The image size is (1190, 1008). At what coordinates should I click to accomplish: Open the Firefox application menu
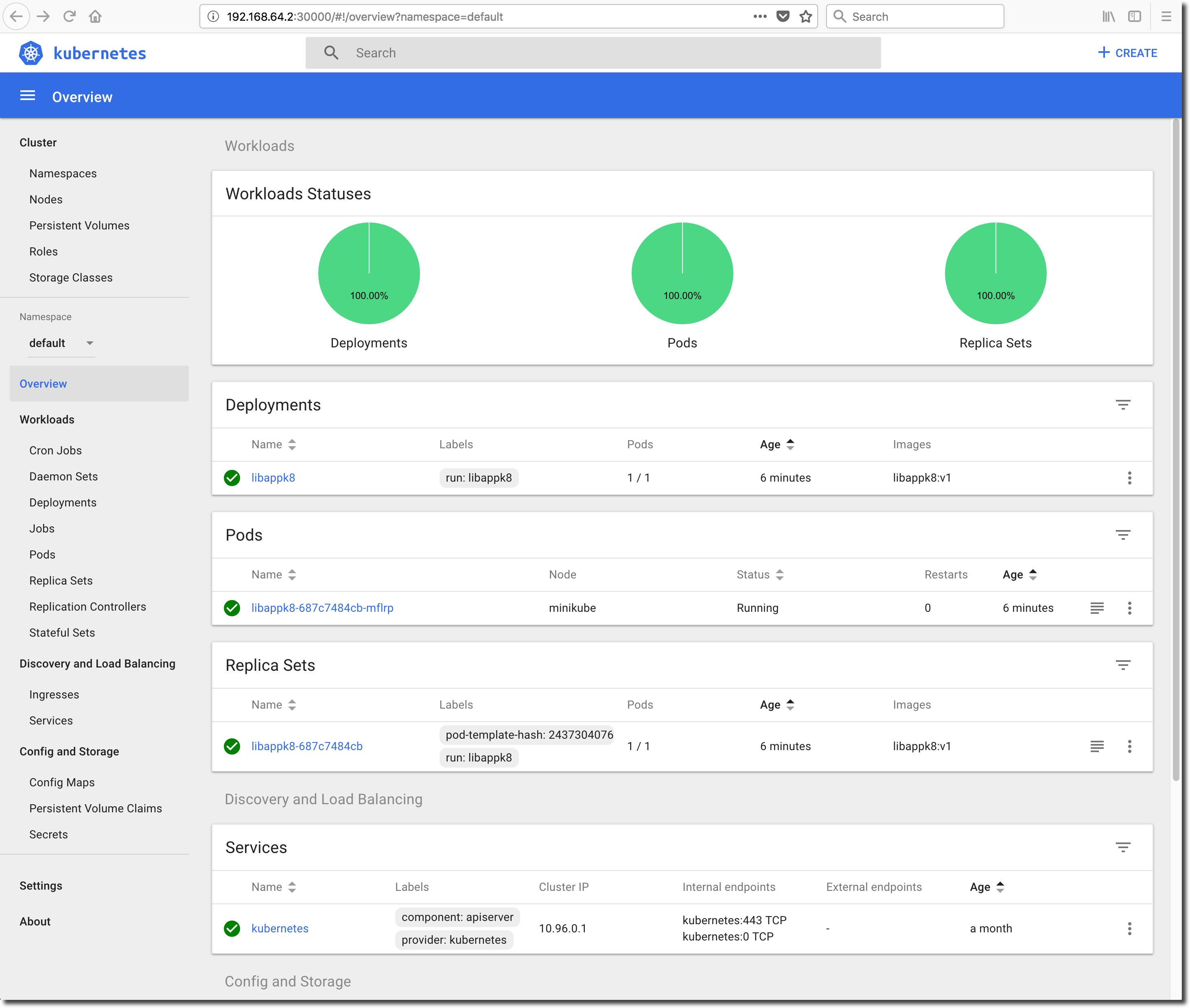[x=1166, y=17]
